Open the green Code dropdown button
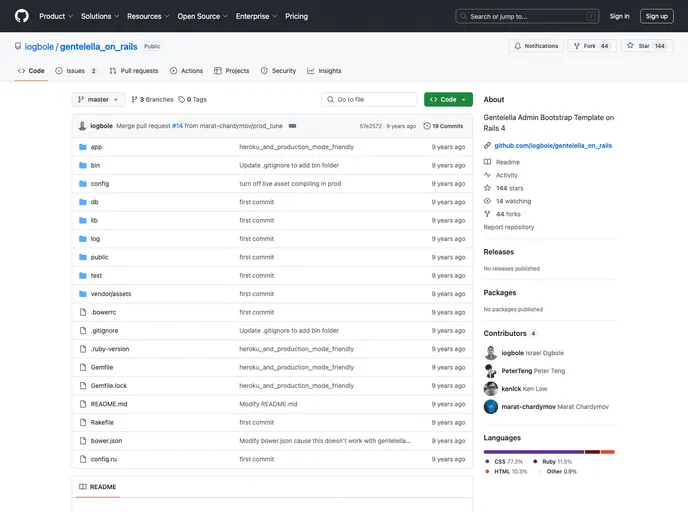The image size is (688, 512). point(448,100)
